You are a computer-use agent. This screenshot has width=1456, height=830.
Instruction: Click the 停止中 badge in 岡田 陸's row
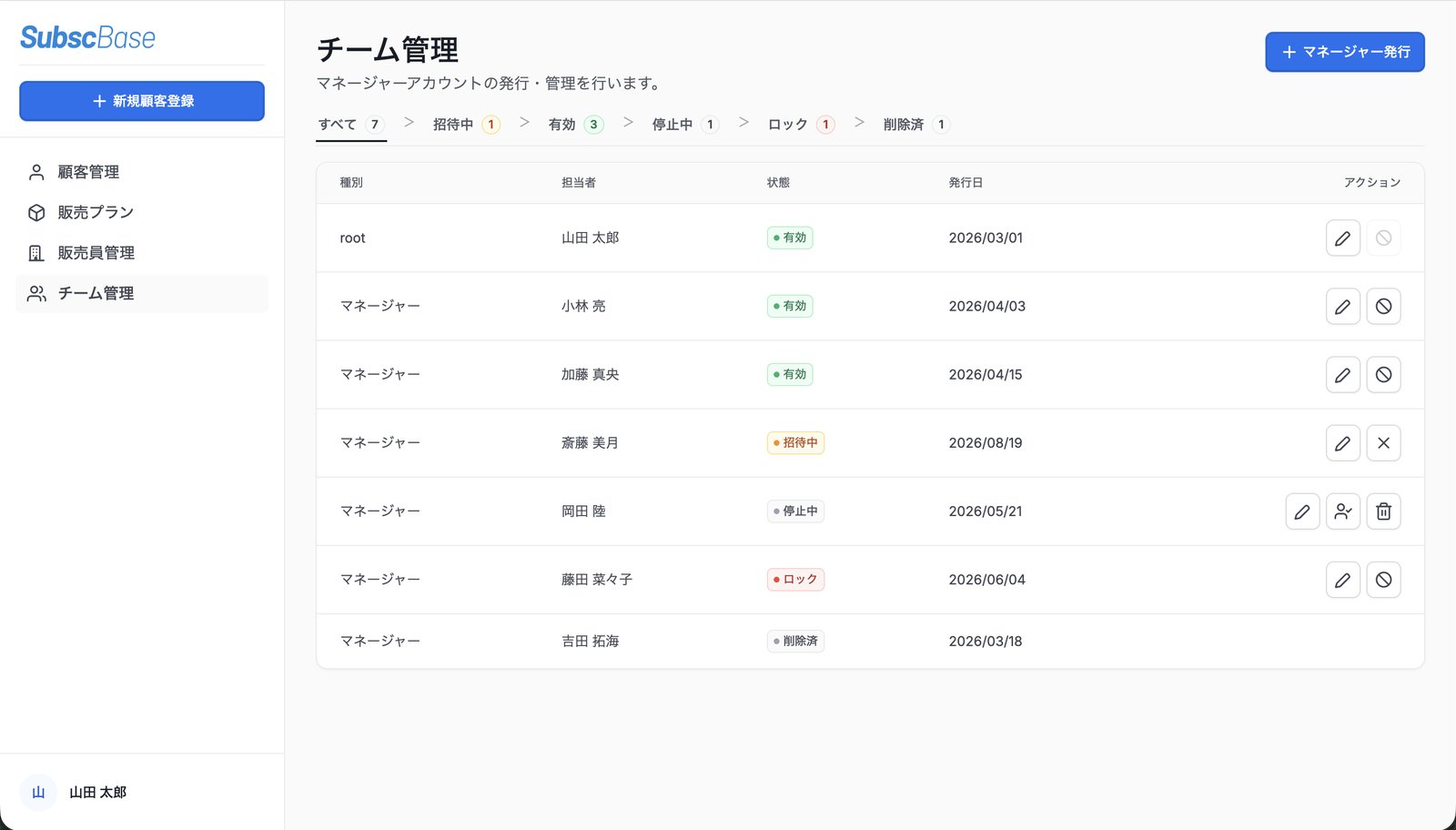[x=795, y=511]
